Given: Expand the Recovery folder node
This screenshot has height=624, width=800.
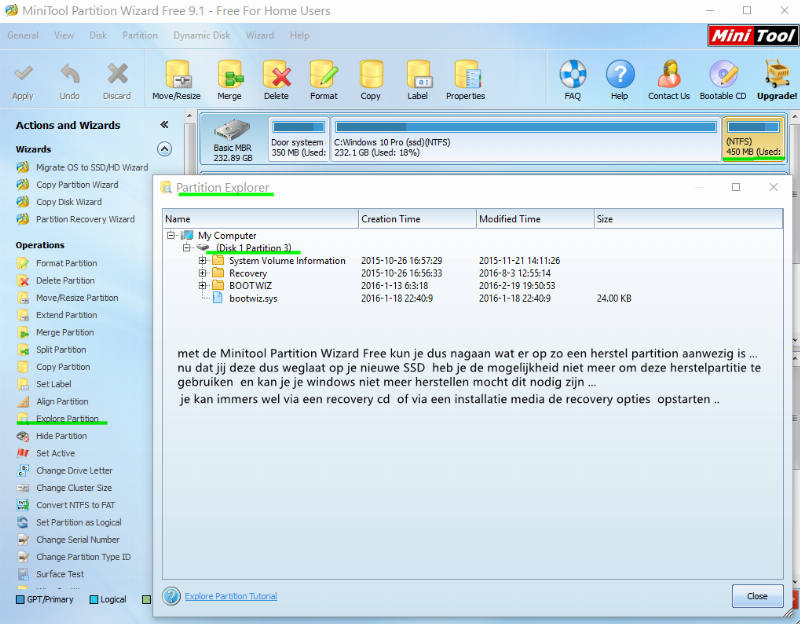Looking at the screenshot, I should [203, 273].
